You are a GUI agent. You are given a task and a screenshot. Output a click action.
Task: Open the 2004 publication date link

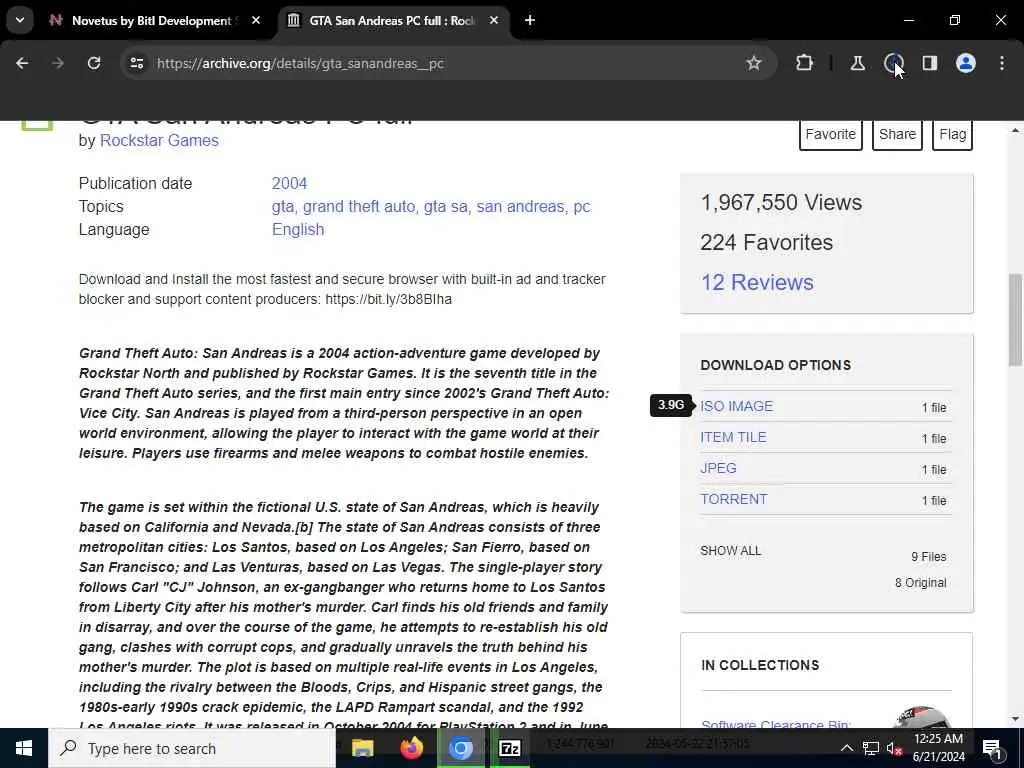tap(289, 184)
